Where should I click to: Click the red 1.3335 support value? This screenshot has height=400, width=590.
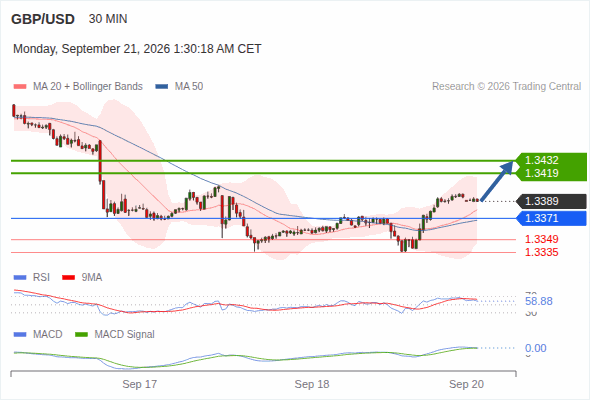(541, 252)
